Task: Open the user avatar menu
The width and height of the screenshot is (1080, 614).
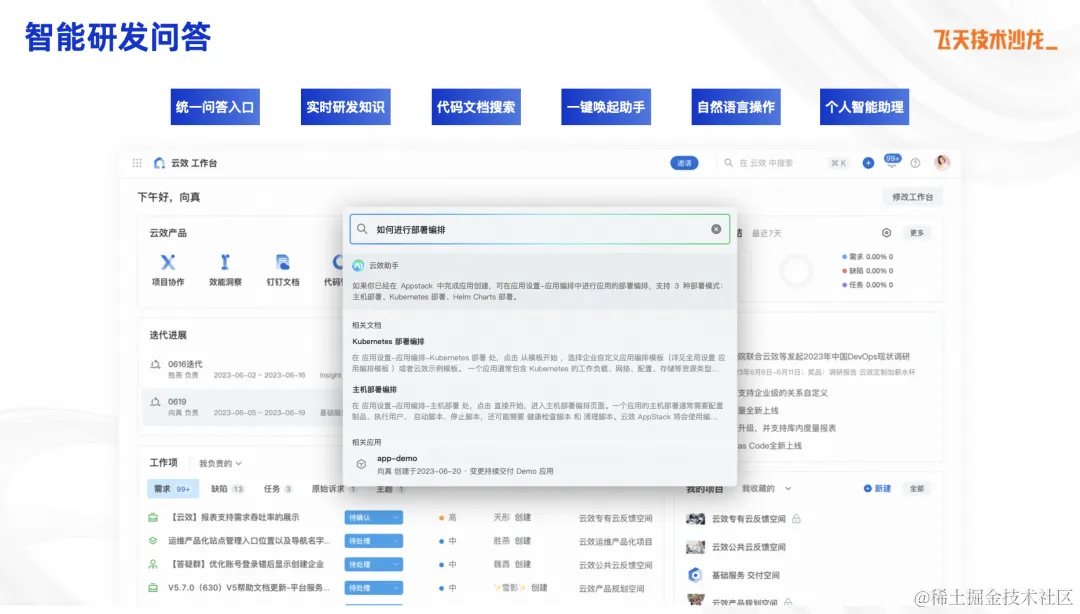Action: pos(942,163)
